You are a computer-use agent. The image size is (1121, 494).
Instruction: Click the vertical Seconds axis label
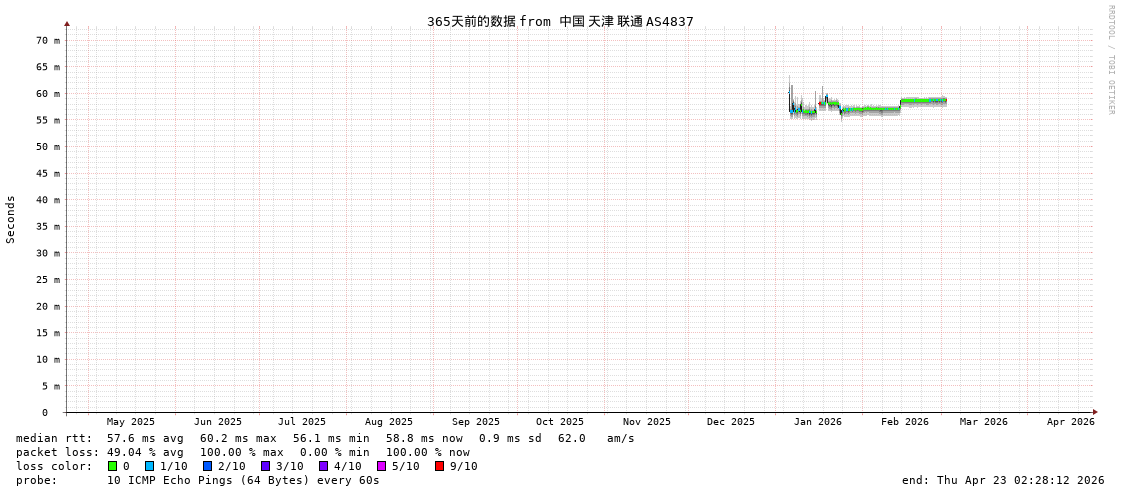pos(11,219)
